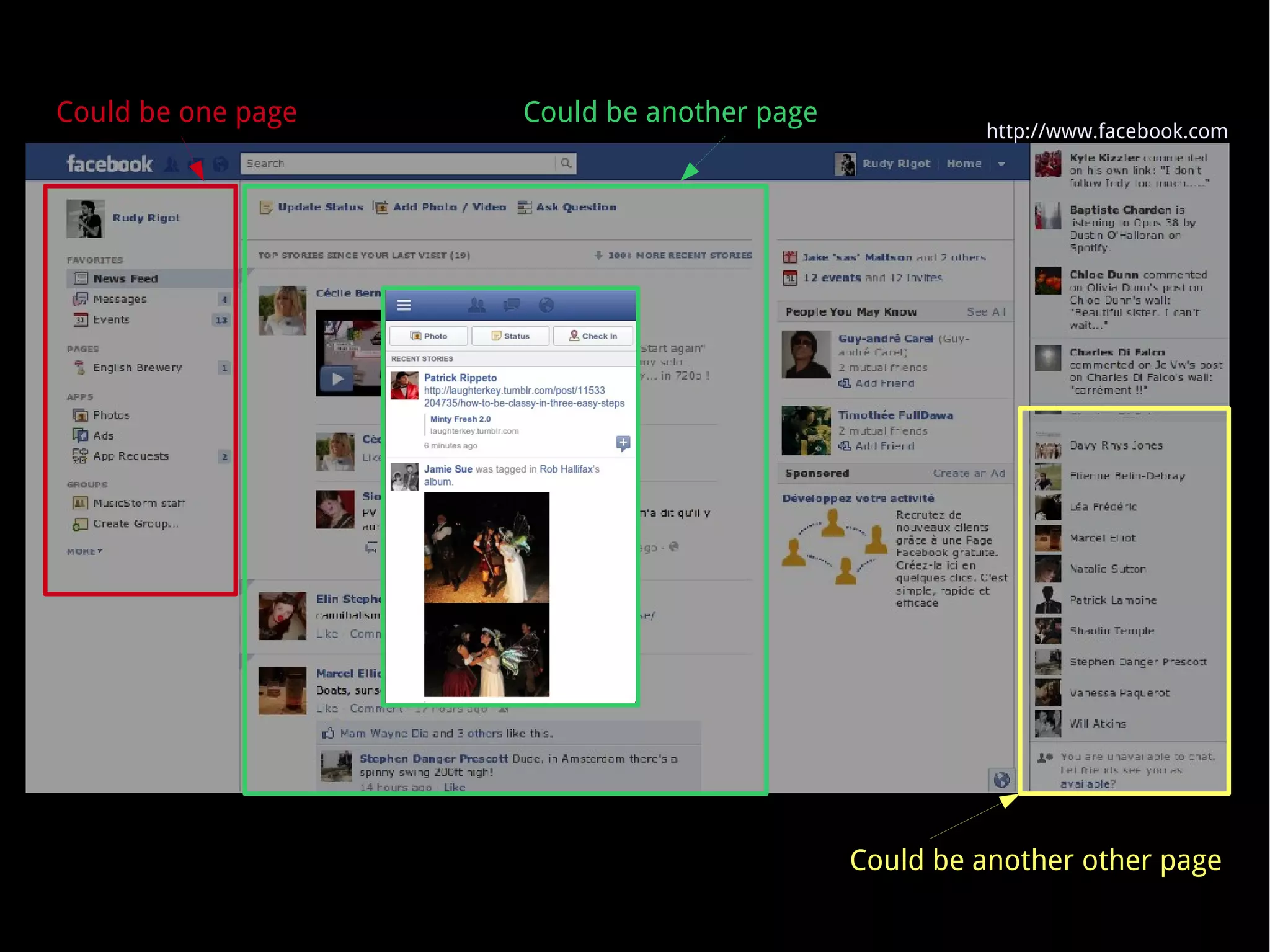Image resolution: width=1270 pixels, height=952 pixels.
Task: Click Développez votre activité ad title
Action: (858, 499)
